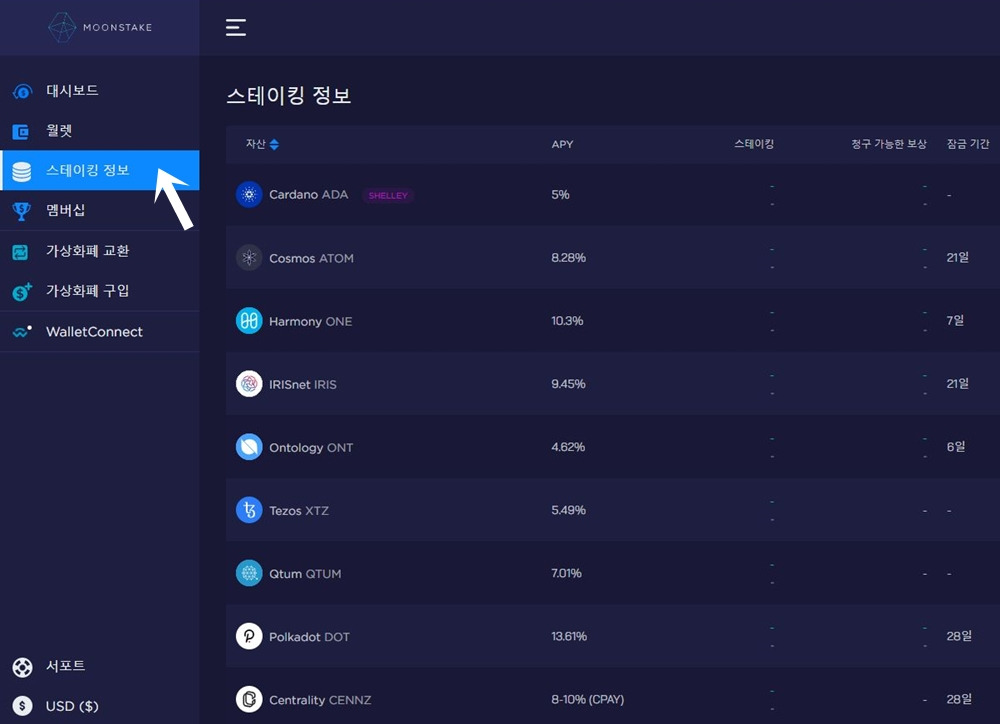Click the Ontology ONT coin icon
Viewport: 1000px width, 724px height.
[249, 447]
